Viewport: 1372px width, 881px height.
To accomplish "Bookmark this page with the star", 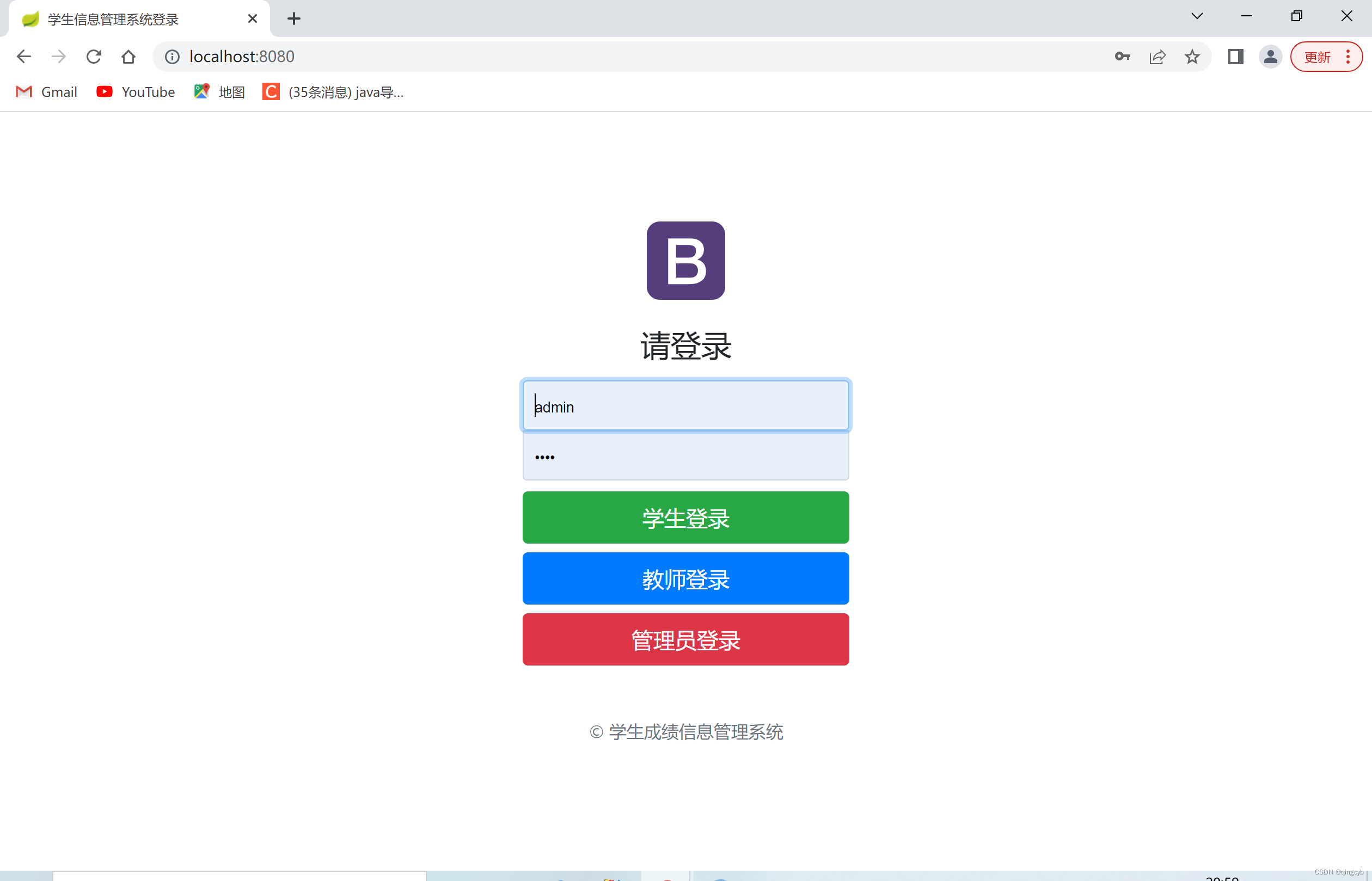I will click(1192, 57).
